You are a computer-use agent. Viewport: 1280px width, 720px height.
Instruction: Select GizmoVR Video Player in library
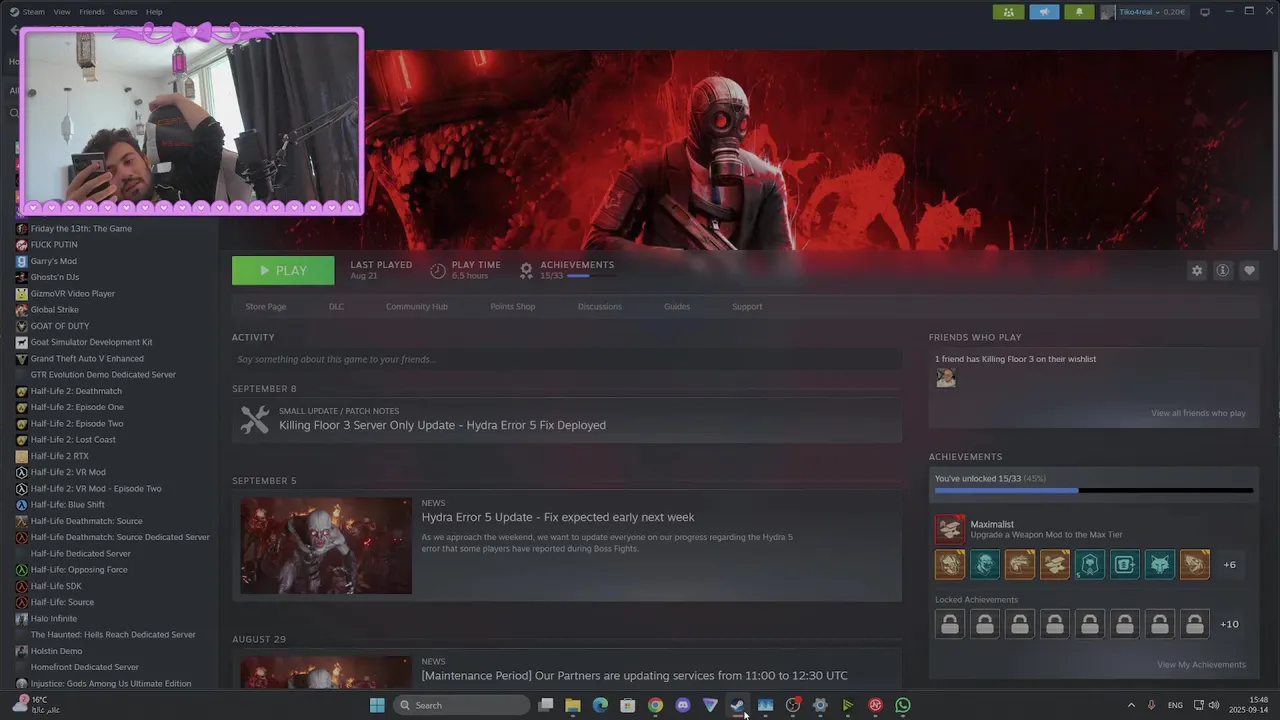click(x=72, y=294)
